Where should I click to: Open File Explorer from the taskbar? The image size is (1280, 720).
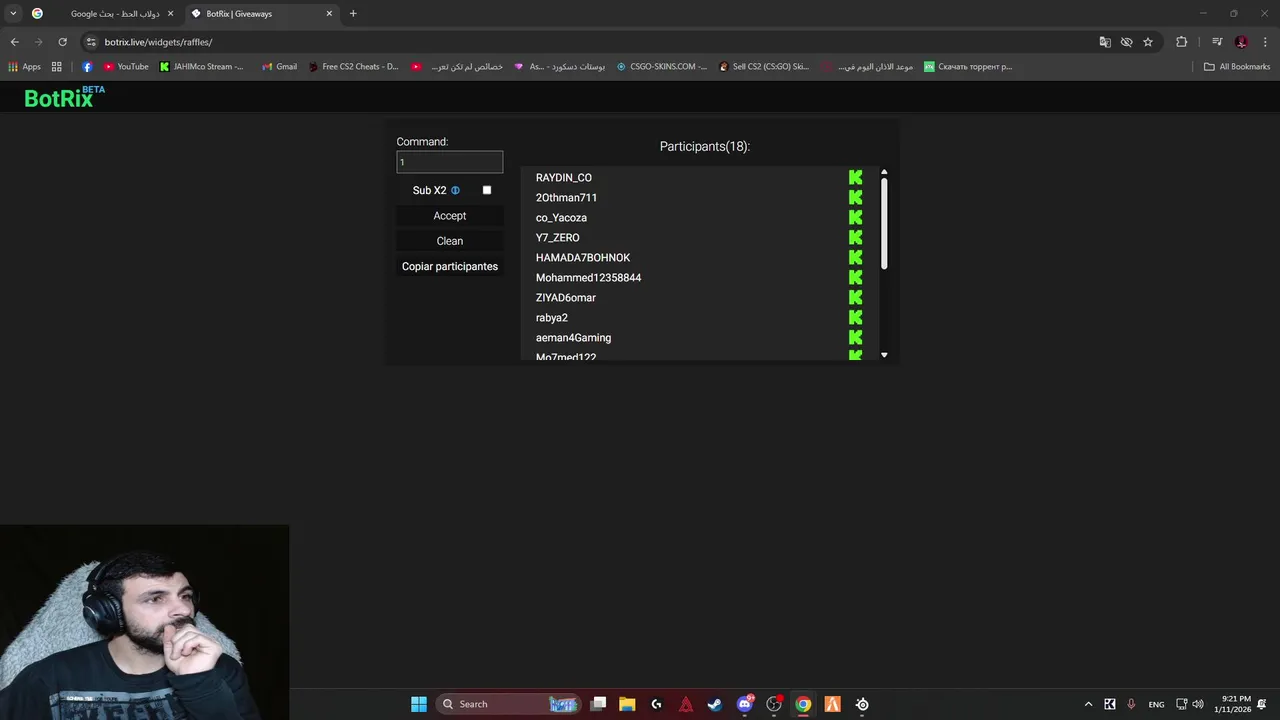627,704
